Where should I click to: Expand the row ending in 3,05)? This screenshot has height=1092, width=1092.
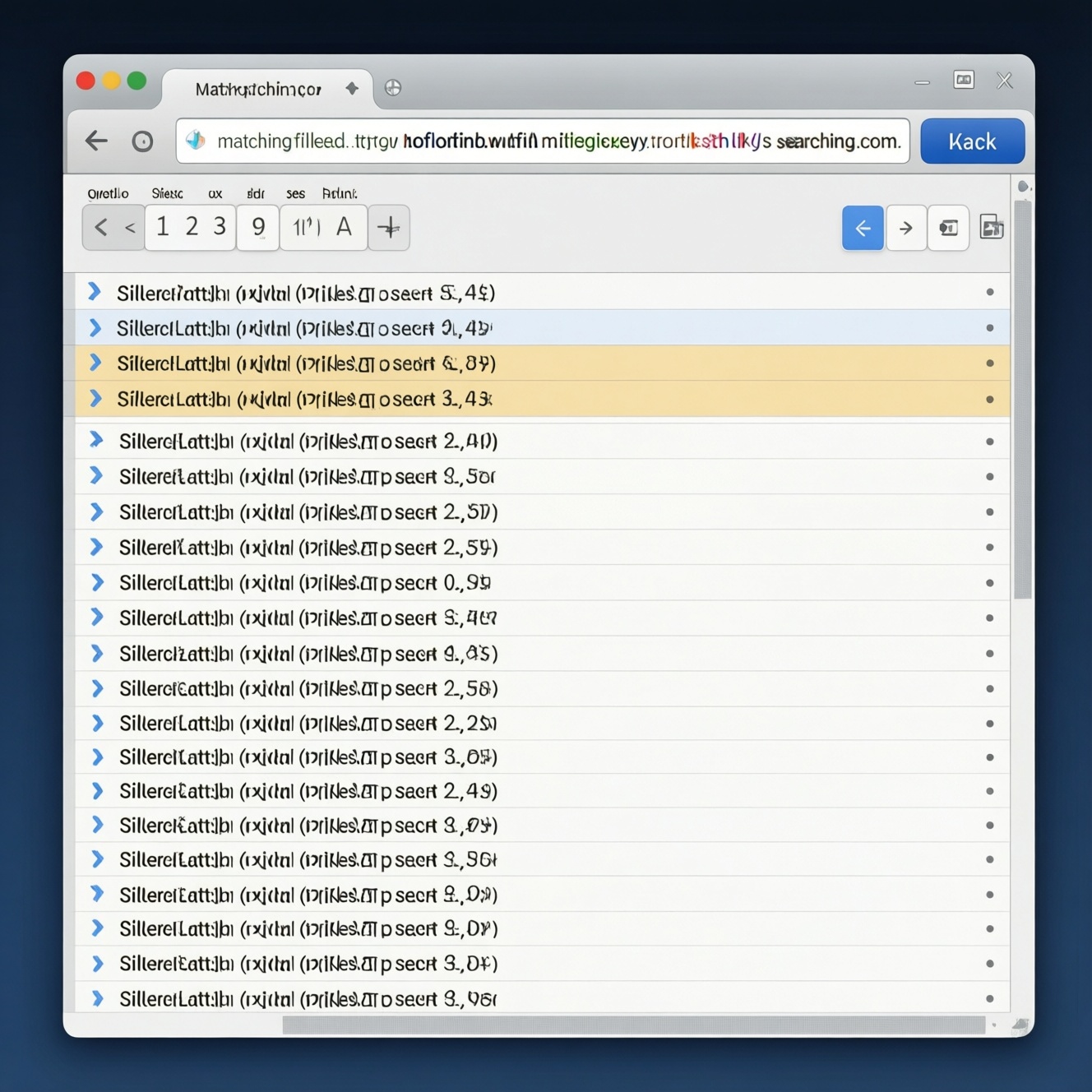pos(97,757)
